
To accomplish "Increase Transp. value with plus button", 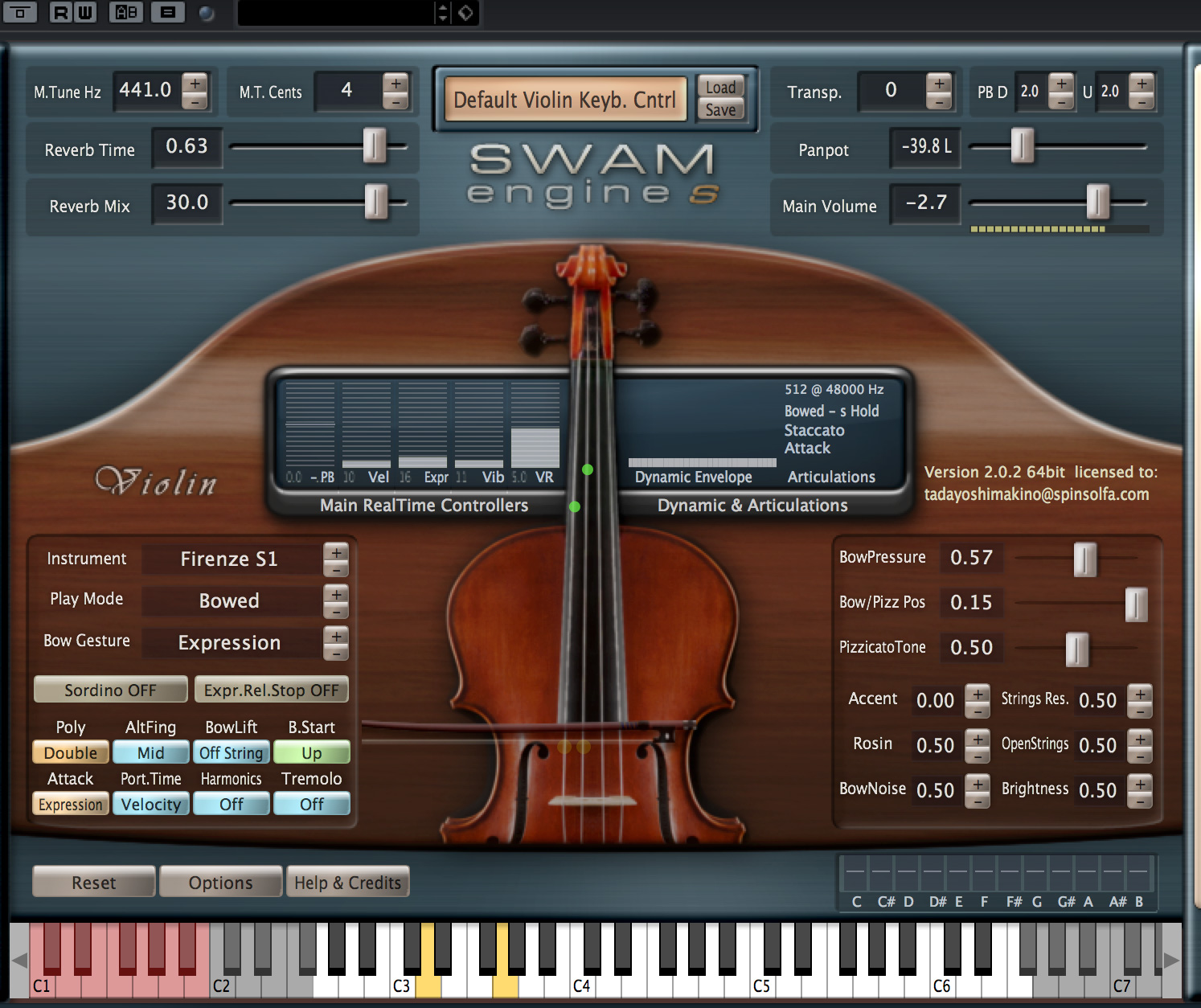I will 939,83.
